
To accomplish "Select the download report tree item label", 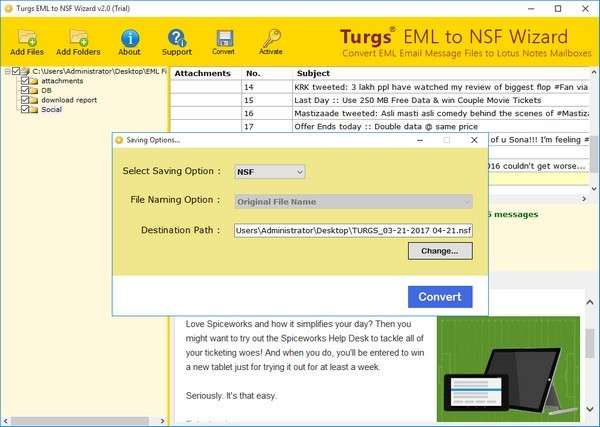I will pyautogui.click(x=69, y=100).
